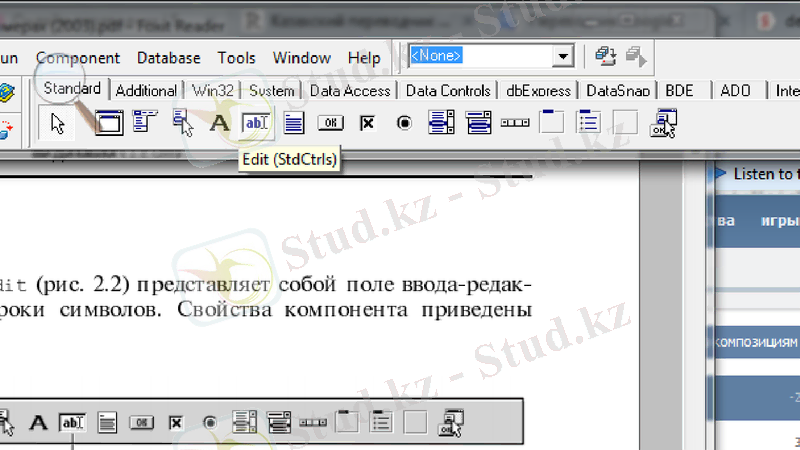The width and height of the screenshot is (800, 450).
Task: Select the Label component (letter A)
Action: 219,123
